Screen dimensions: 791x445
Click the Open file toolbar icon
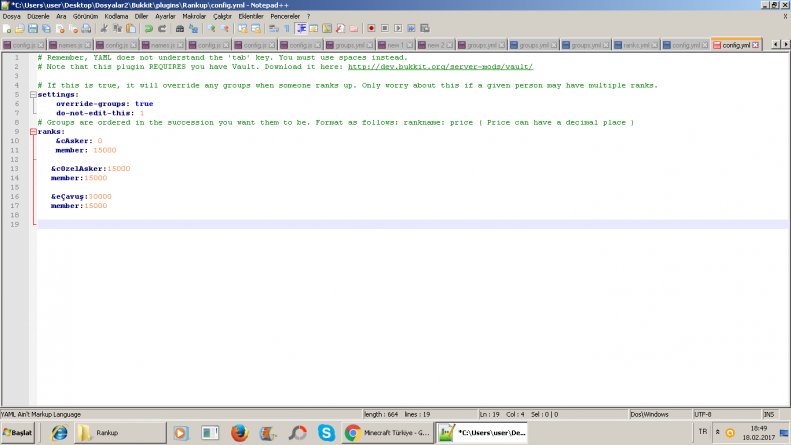(x=20, y=29)
